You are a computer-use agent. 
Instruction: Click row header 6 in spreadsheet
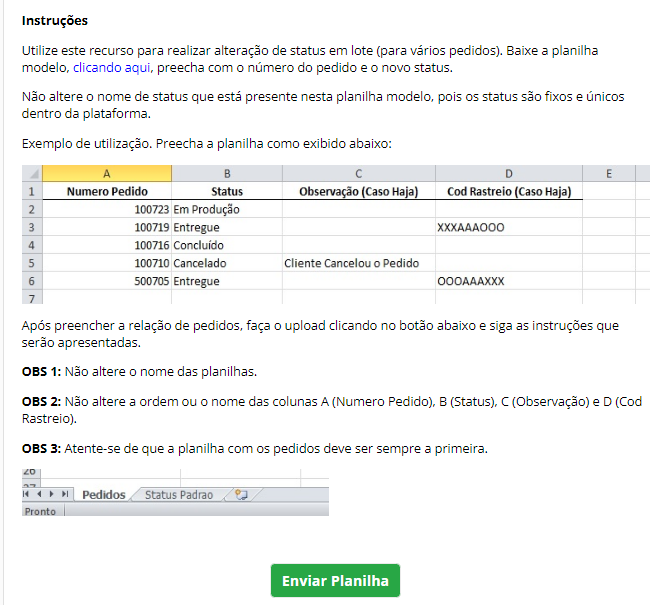click(32, 281)
